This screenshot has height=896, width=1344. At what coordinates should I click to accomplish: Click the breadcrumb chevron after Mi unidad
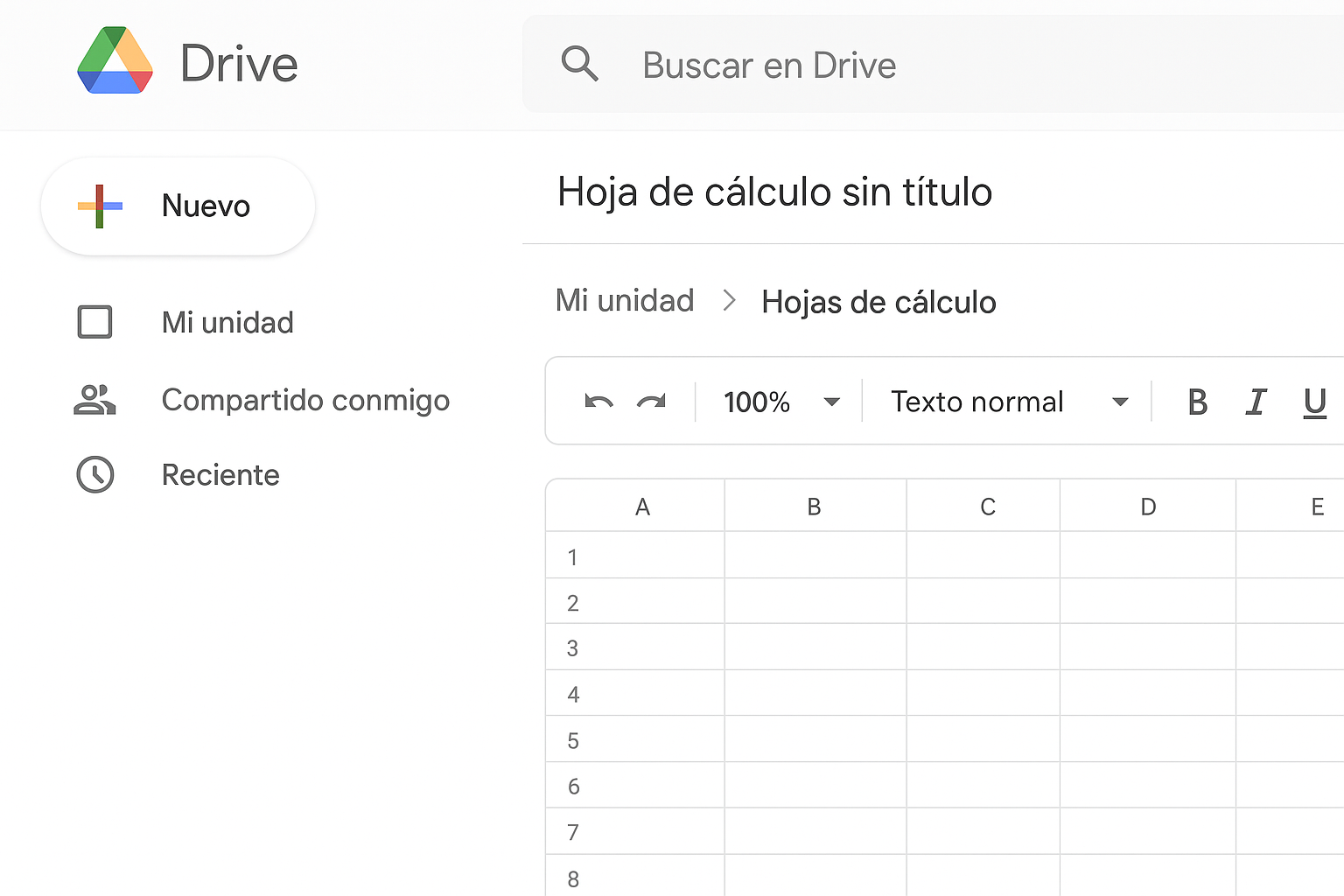pyautogui.click(x=729, y=301)
